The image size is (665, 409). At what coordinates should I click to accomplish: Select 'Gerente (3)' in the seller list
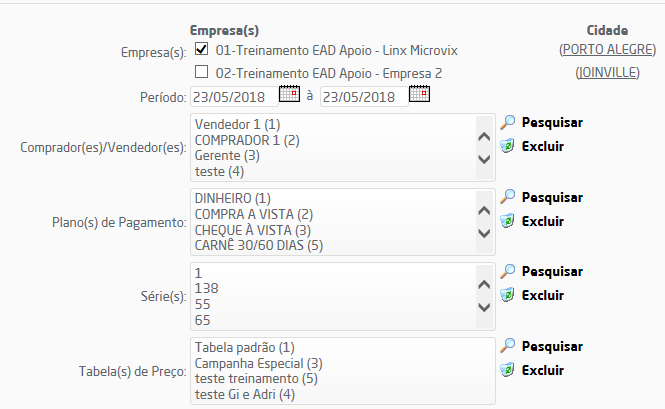pos(227,156)
